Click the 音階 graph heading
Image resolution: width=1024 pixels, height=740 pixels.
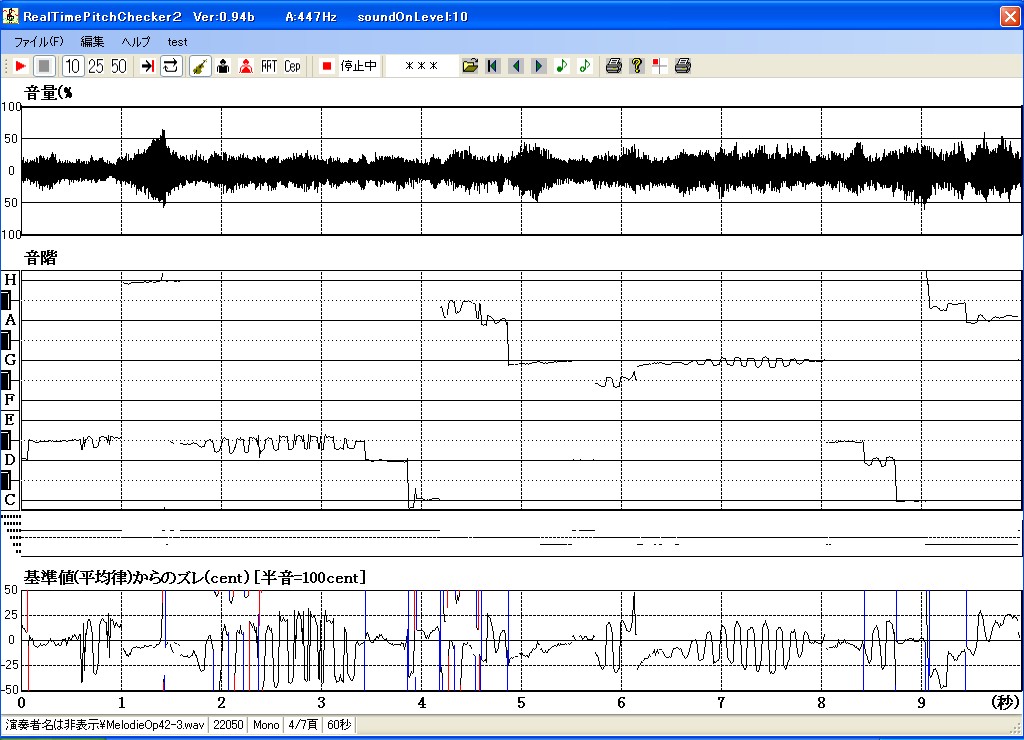pyautogui.click(x=40, y=258)
